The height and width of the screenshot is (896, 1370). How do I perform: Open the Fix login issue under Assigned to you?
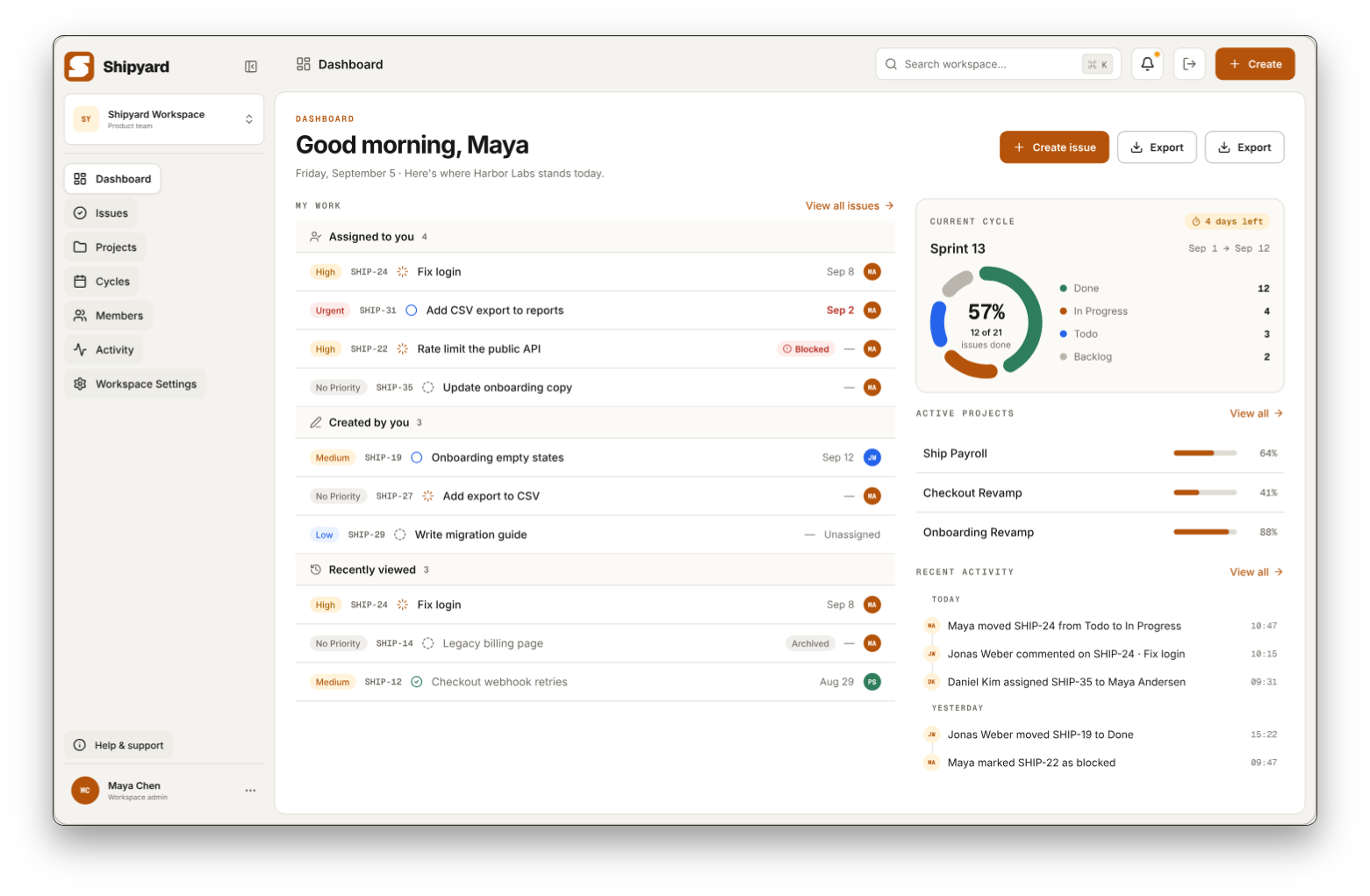pos(595,272)
